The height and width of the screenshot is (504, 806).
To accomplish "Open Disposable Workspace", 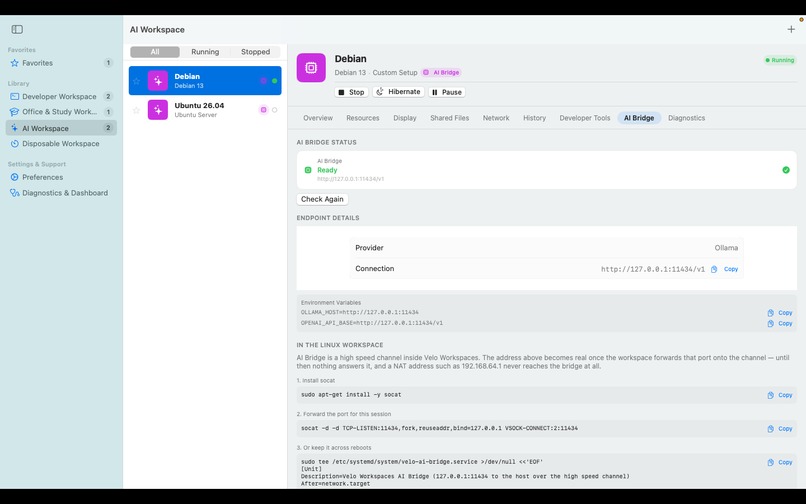I will coord(61,143).
